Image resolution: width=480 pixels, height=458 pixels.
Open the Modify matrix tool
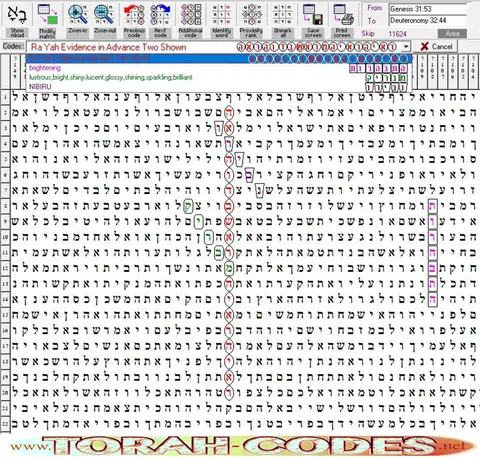pos(48,15)
